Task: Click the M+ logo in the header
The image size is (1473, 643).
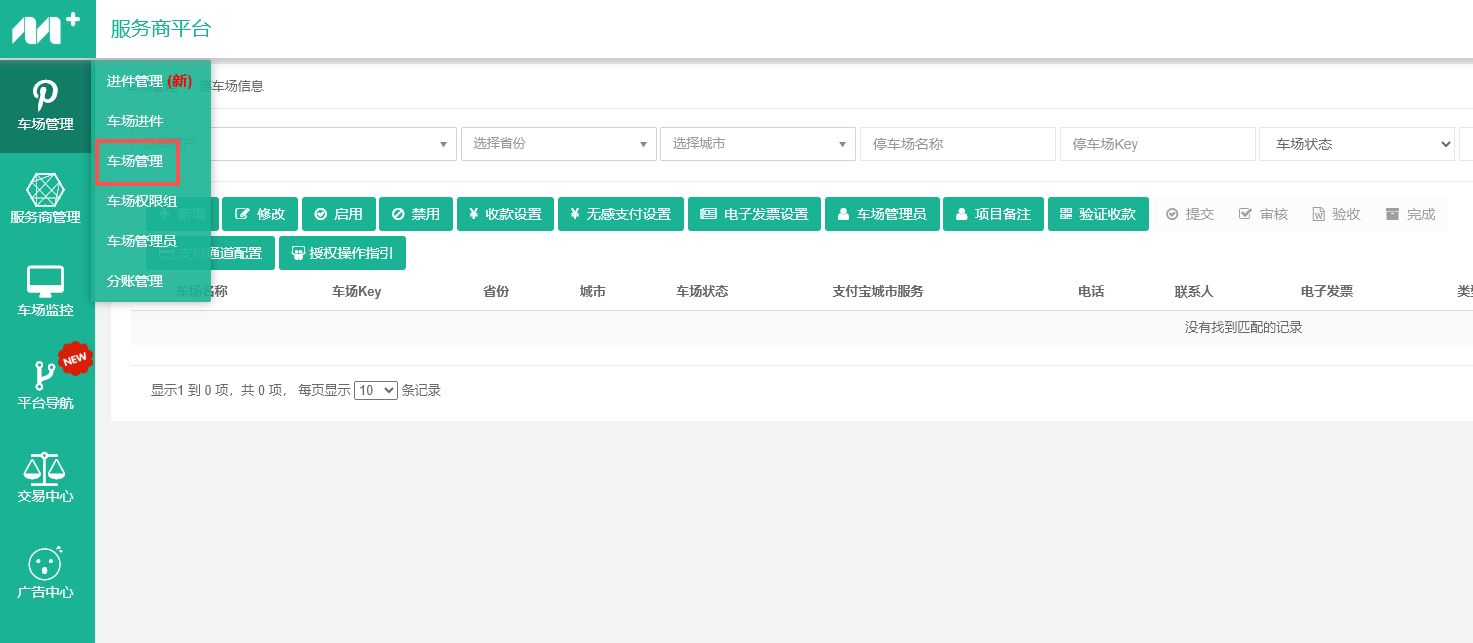Action: pos(46,28)
